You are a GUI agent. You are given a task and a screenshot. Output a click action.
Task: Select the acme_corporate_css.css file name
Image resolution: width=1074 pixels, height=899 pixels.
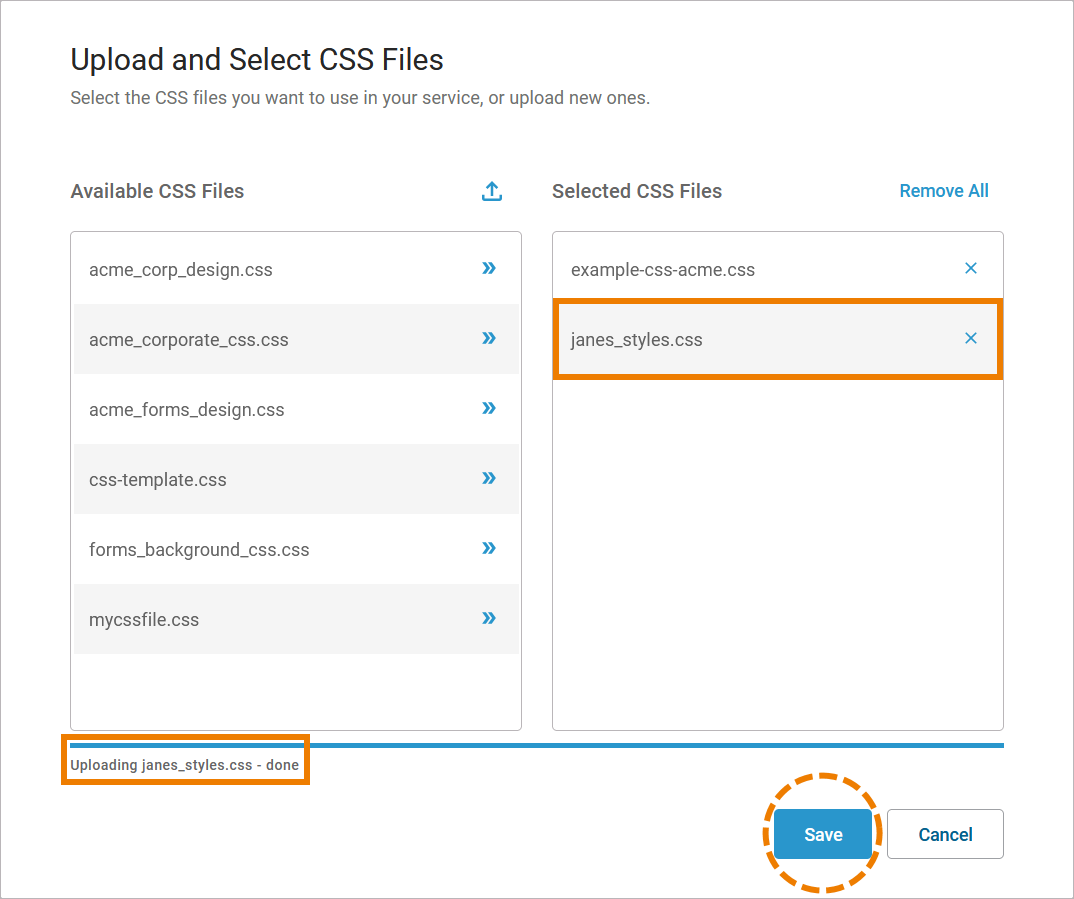click(x=189, y=340)
